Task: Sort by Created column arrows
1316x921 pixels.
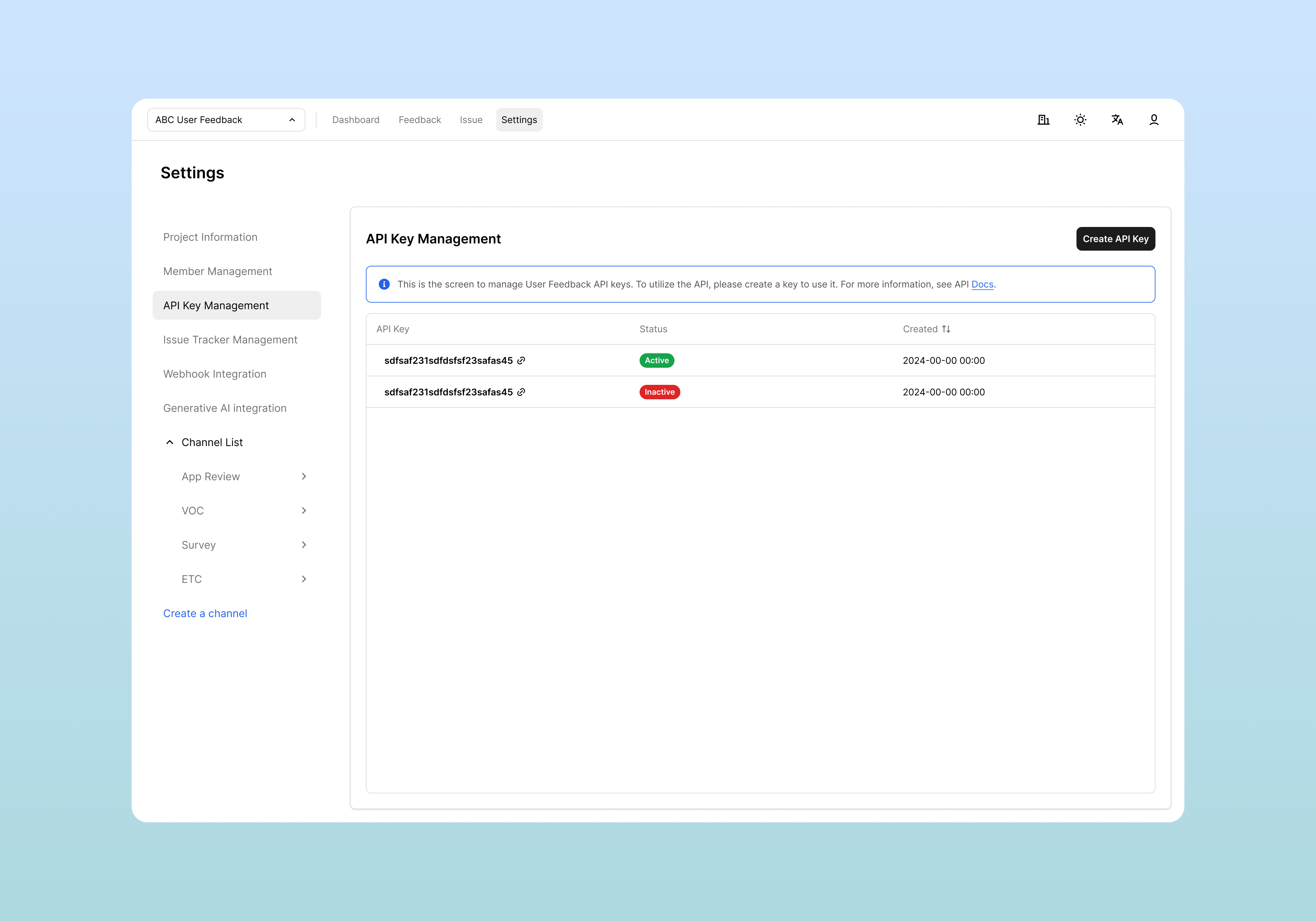Action: click(x=946, y=329)
